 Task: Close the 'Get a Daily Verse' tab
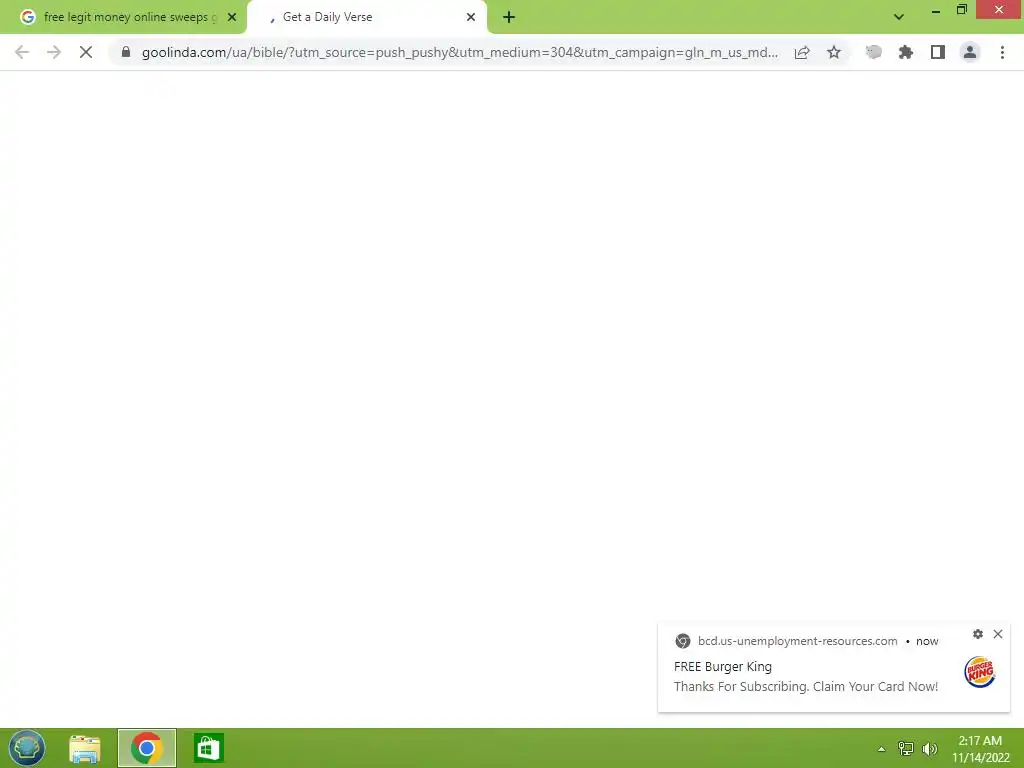471,17
